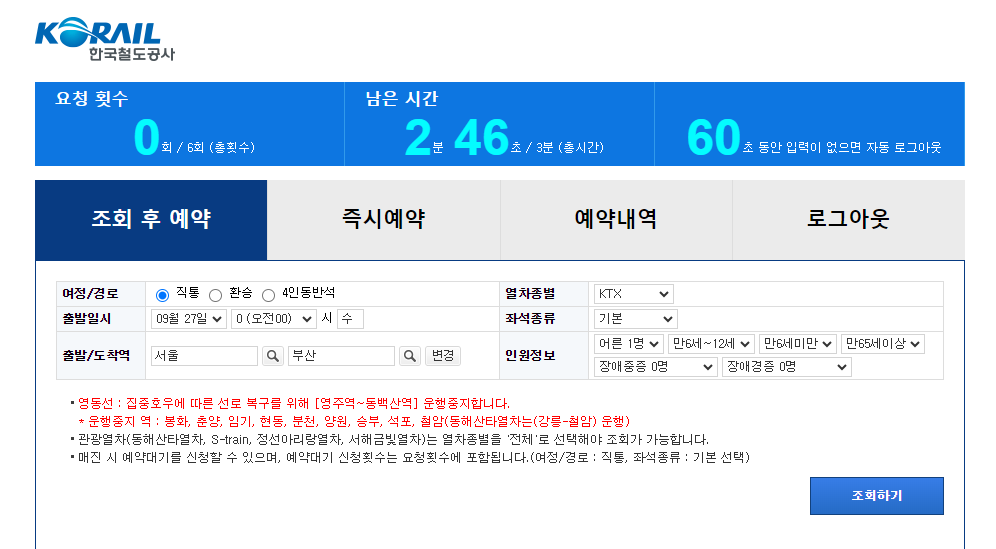
Task: Click the 여정/경로 row label
Action: (90, 294)
